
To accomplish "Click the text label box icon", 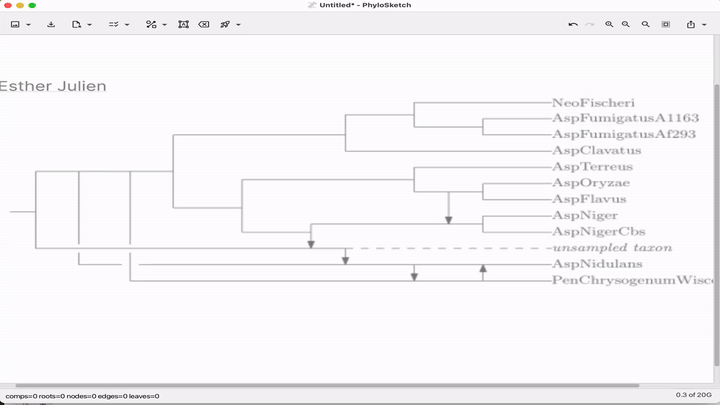I will [x=183, y=24].
